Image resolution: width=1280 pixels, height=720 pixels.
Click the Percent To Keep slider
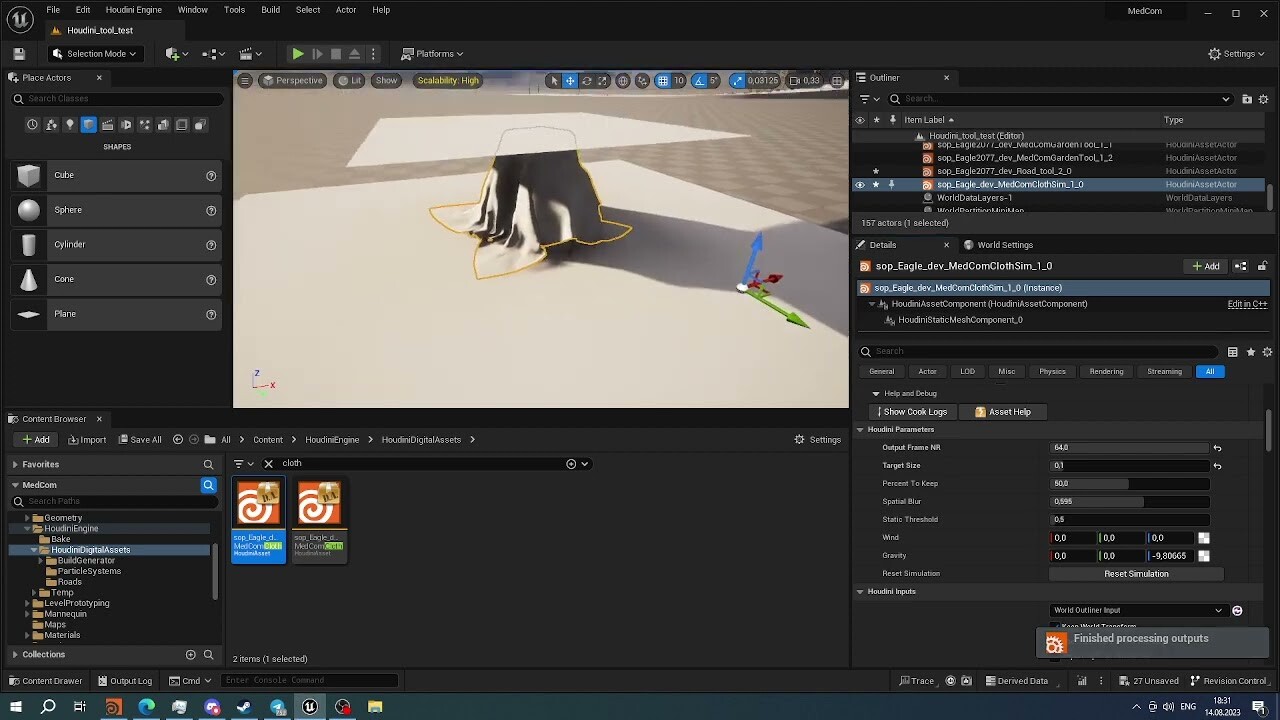(x=1128, y=484)
